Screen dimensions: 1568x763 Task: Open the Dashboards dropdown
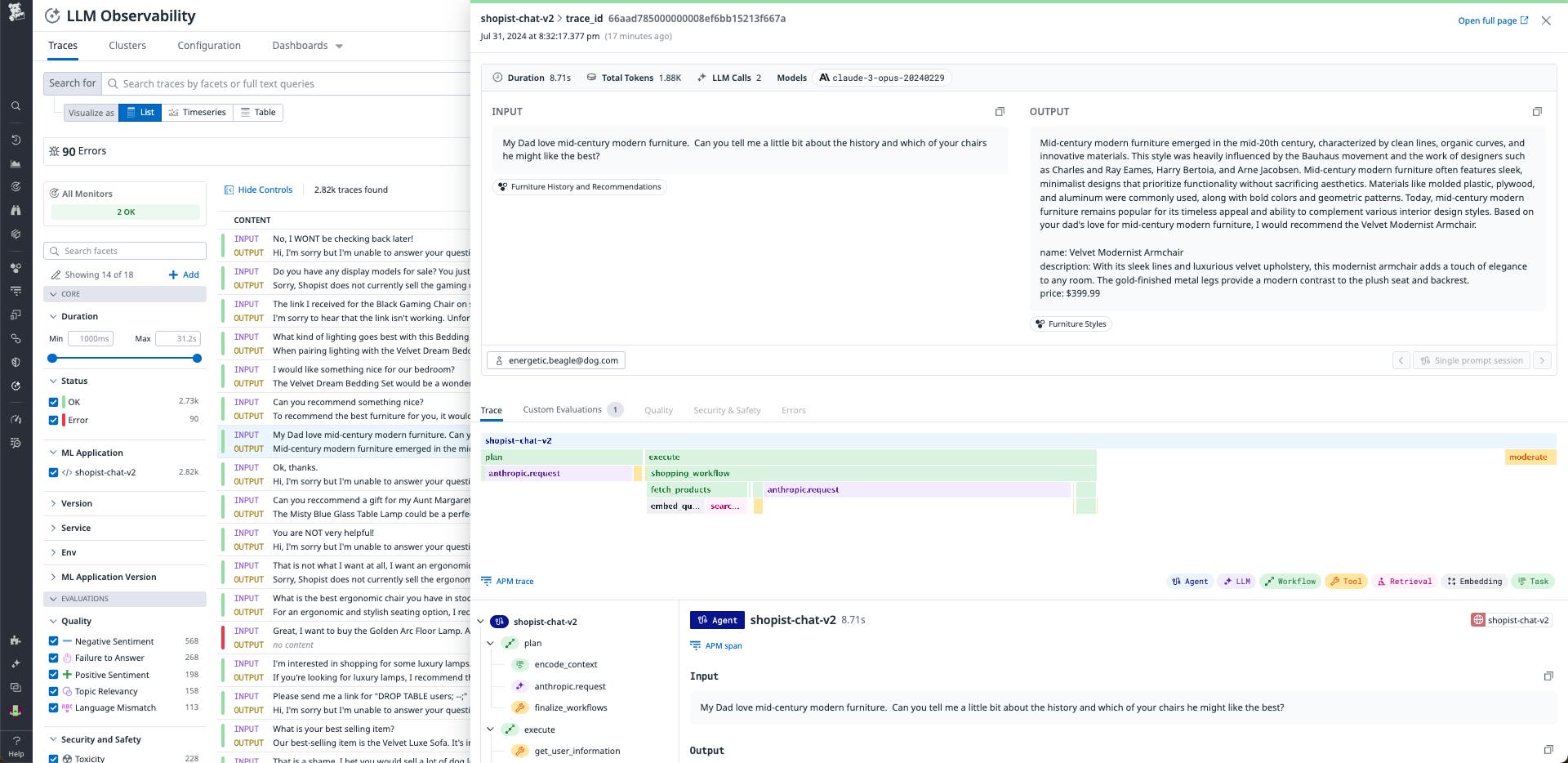[307, 46]
